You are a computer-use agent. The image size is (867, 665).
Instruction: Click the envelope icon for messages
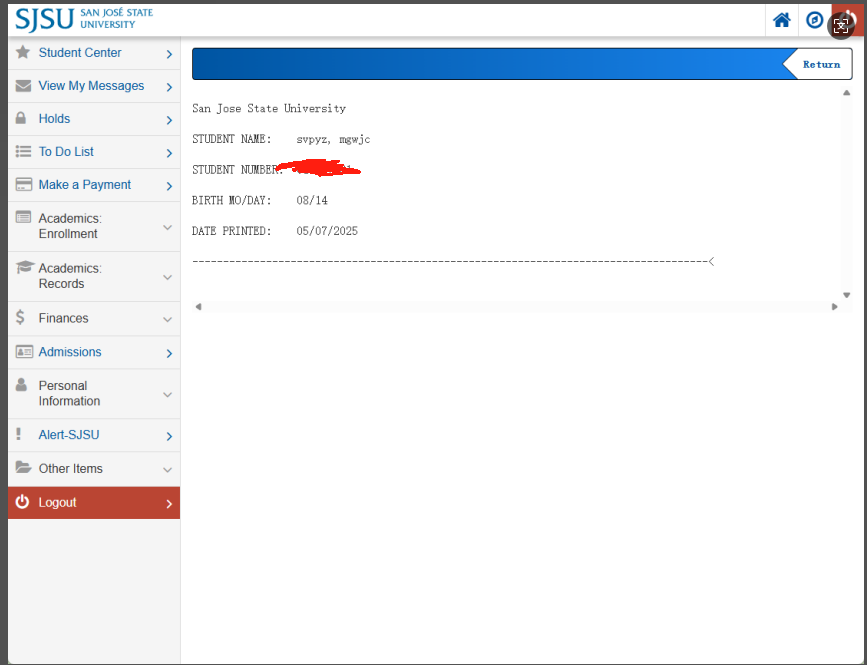pos(23,86)
